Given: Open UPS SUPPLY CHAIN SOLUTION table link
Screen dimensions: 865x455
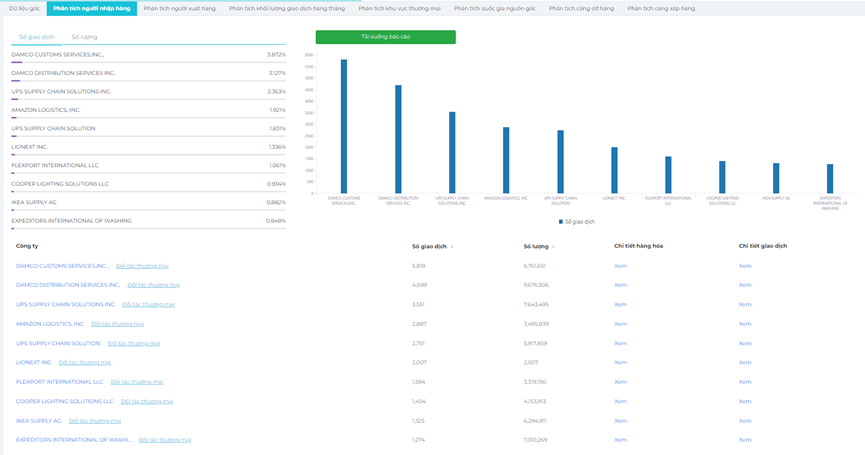Looking at the screenshot, I should coord(58,343).
